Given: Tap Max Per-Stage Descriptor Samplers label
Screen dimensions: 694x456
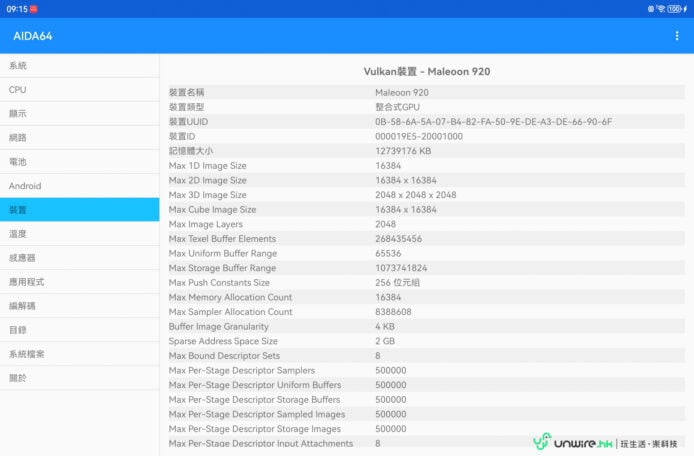Looking at the screenshot, I should tap(242, 370).
